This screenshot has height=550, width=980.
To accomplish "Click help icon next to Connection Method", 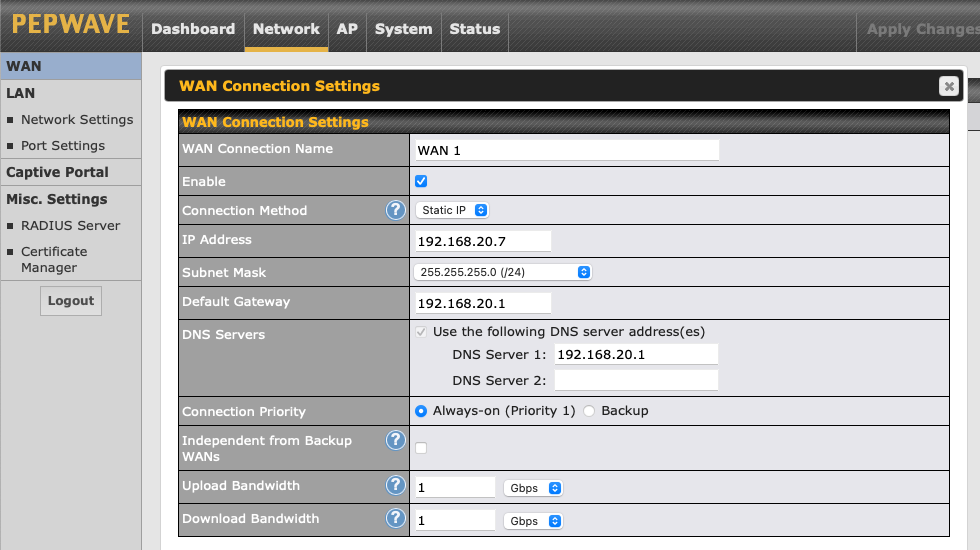I will click(x=395, y=210).
